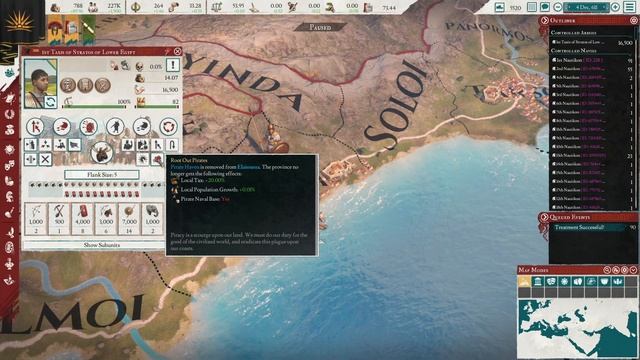Image resolution: width=640 pixels, height=360 pixels.
Task: Click the standing soldier ability circle icon
Action: pos(115,127)
